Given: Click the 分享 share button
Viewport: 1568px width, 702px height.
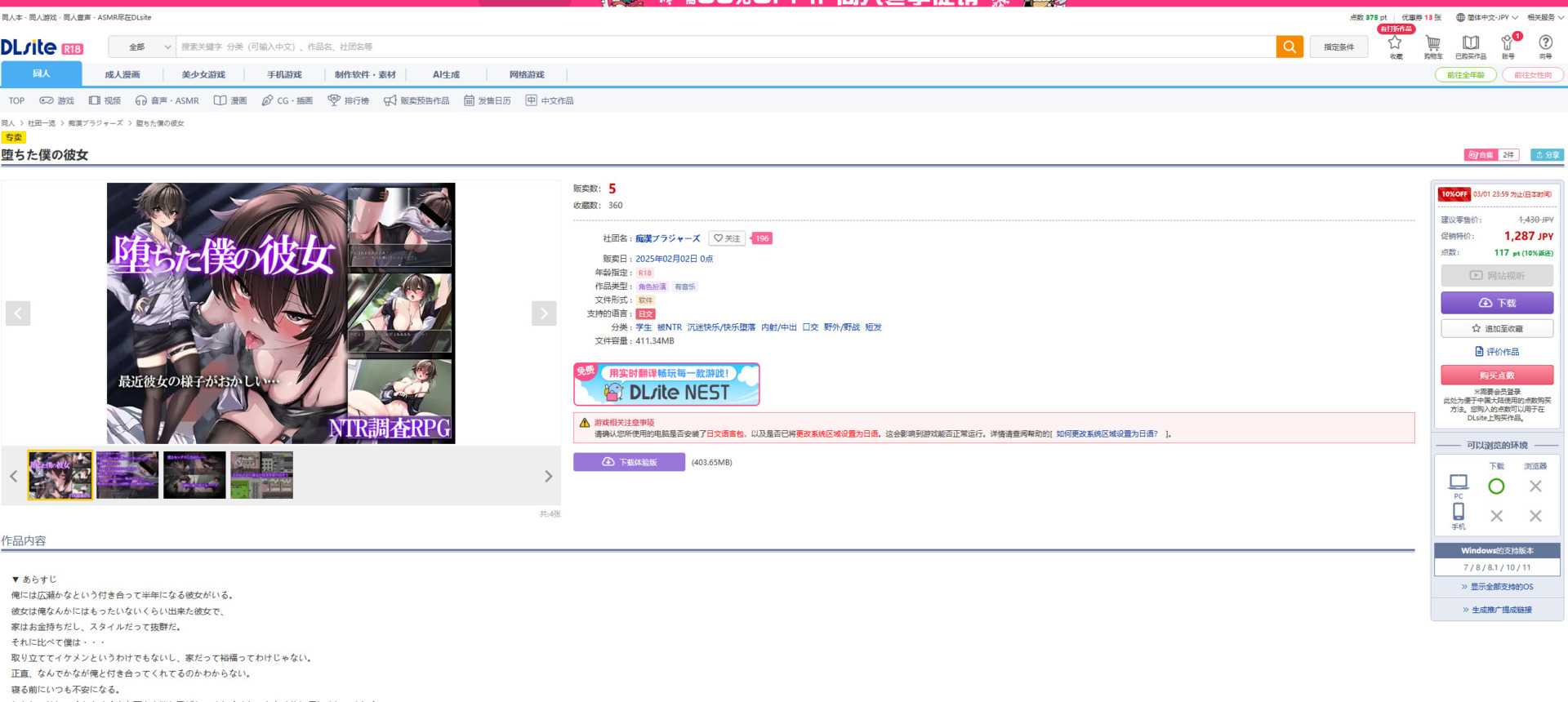Looking at the screenshot, I should 1547,155.
